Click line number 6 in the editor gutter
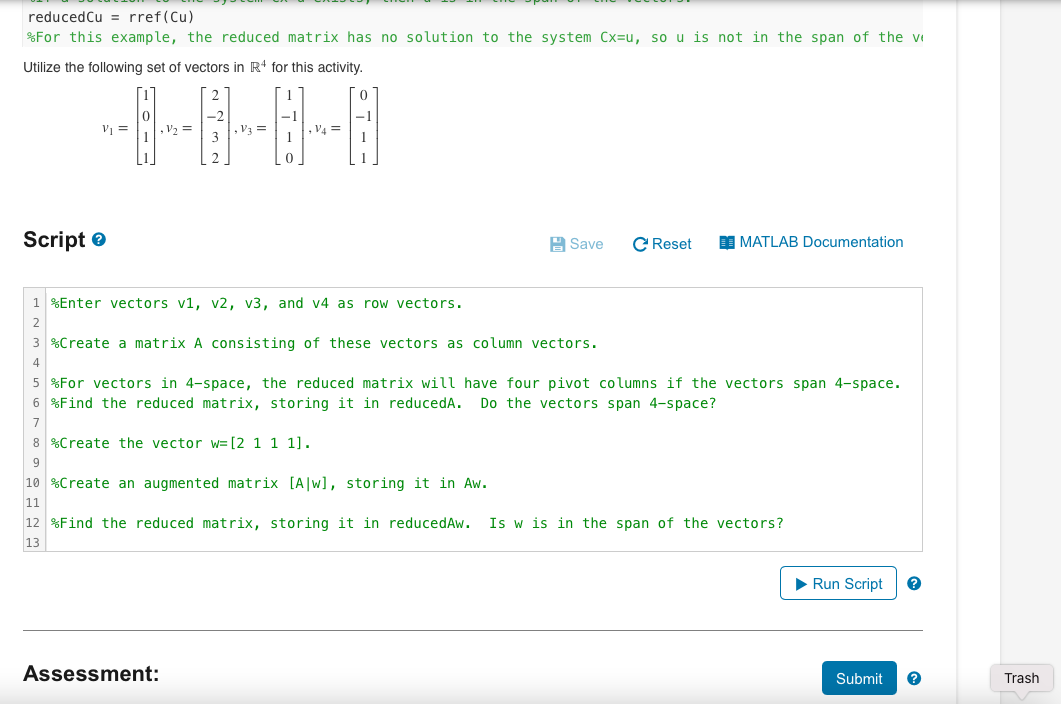Image resolution: width=1061 pixels, height=704 pixels. pyautogui.click(x=35, y=403)
